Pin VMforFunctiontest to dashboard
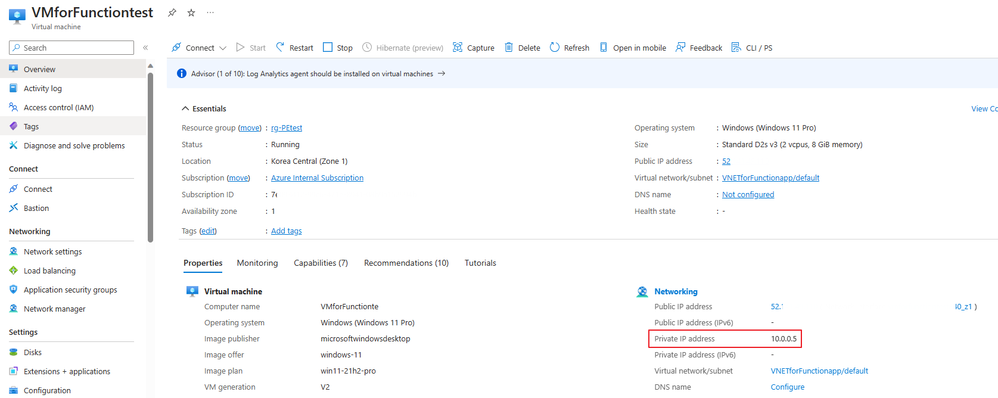 click(172, 13)
